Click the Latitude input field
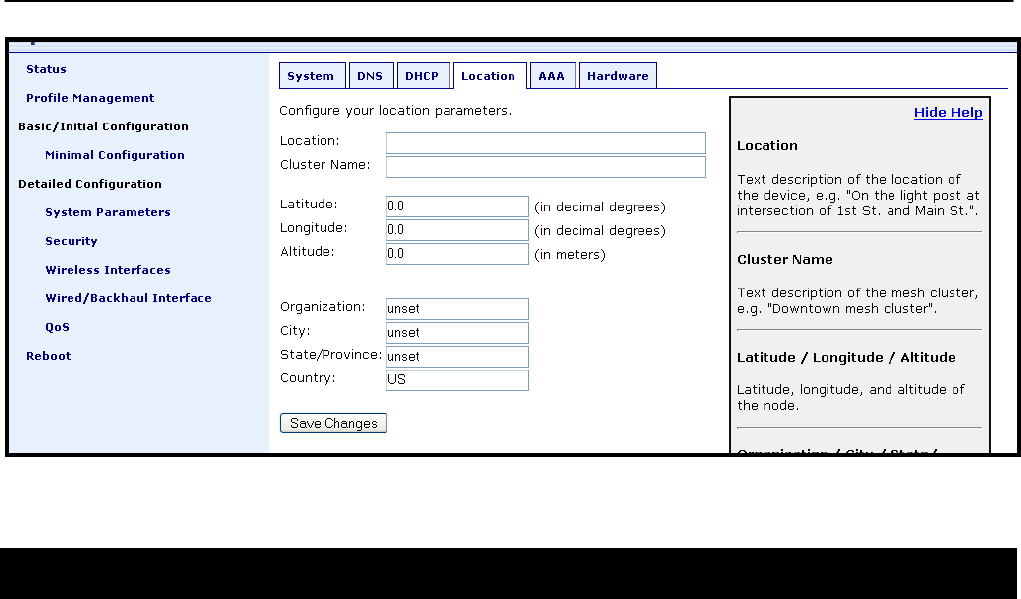This screenshot has height=599, width=1021. [x=457, y=206]
